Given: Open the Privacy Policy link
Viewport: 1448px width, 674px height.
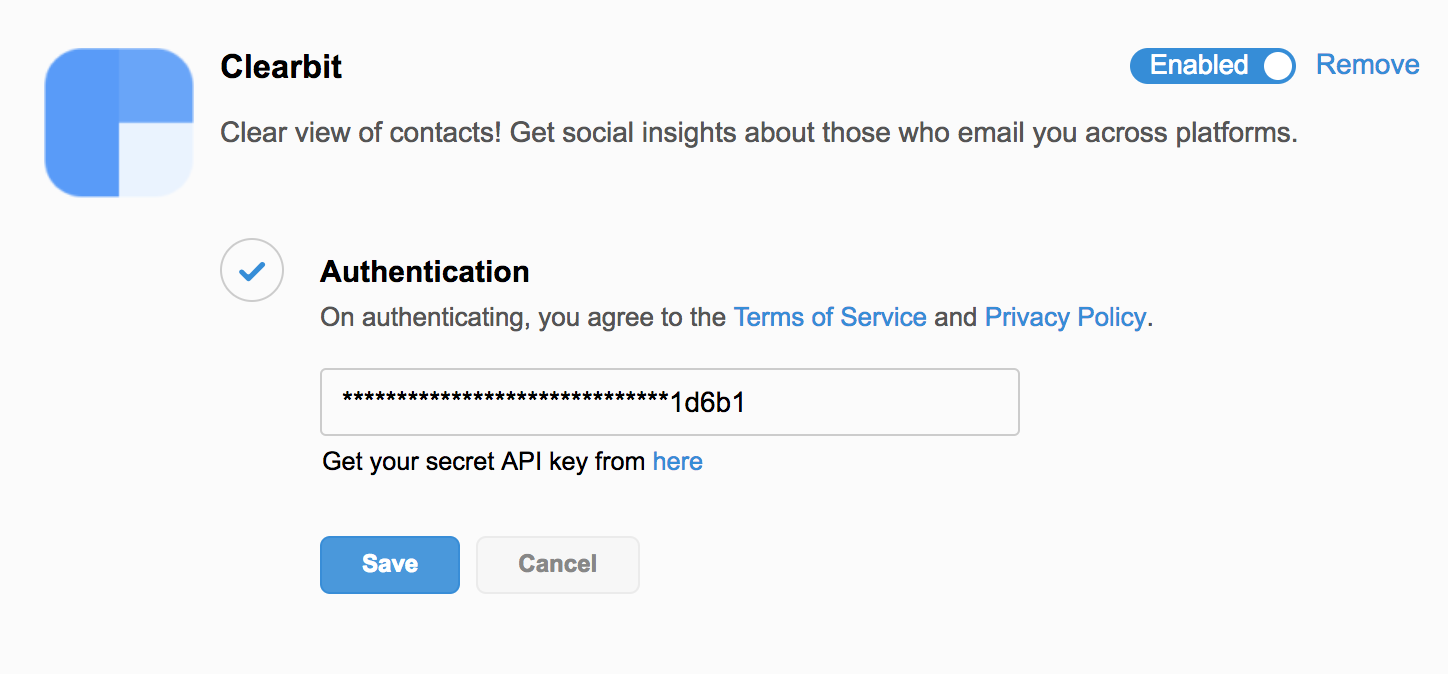Looking at the screenshot, I should tap(1065, 317).
